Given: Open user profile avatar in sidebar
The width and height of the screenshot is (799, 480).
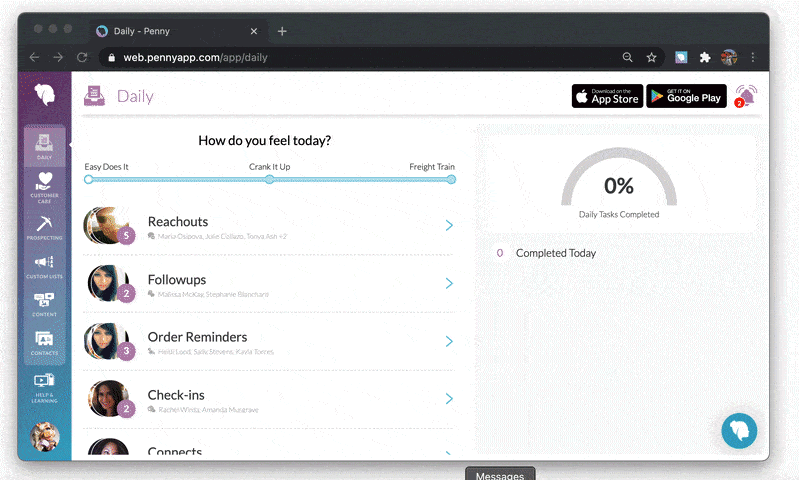Looking at the screenshot, I should tap(45, 437).
